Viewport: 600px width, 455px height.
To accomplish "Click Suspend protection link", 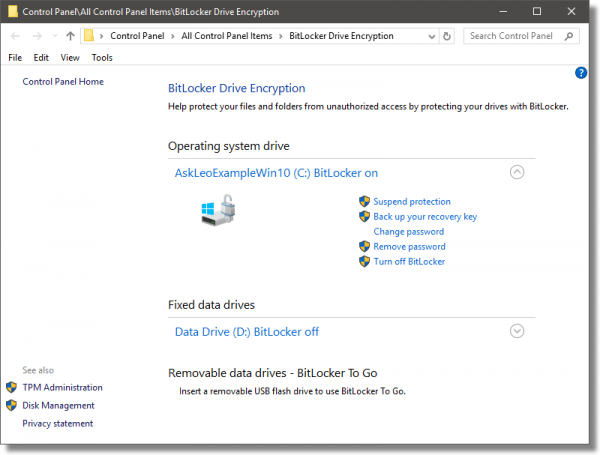I will (x=412, y=202).
